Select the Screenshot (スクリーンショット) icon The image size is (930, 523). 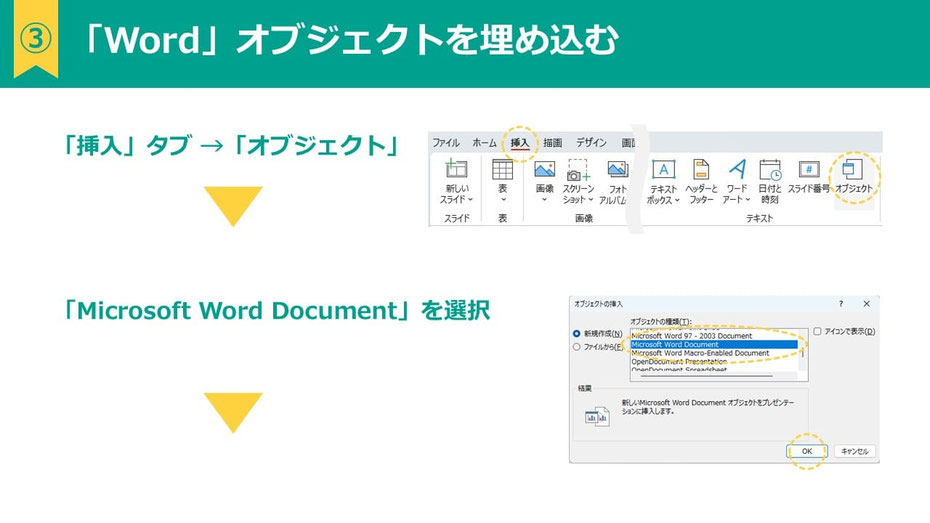point(578,170)
